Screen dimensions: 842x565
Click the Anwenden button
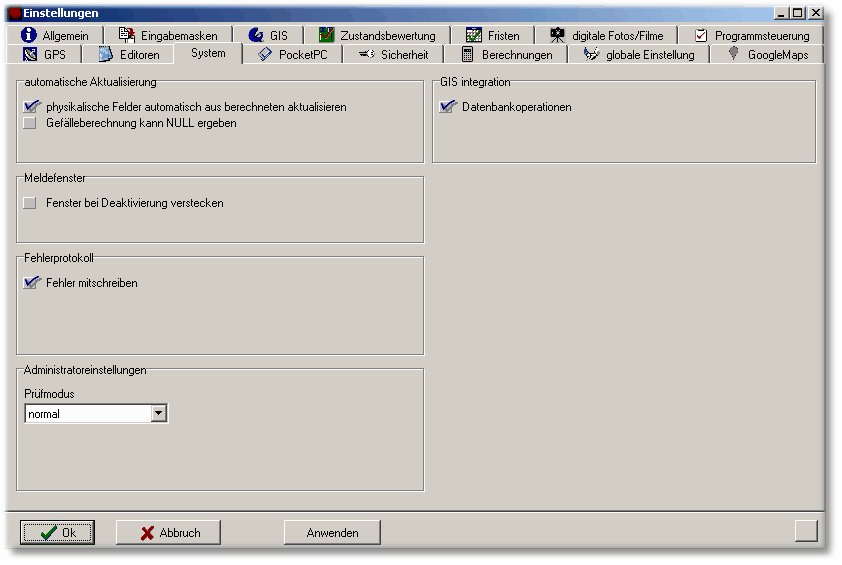click(x=332, y=533)
